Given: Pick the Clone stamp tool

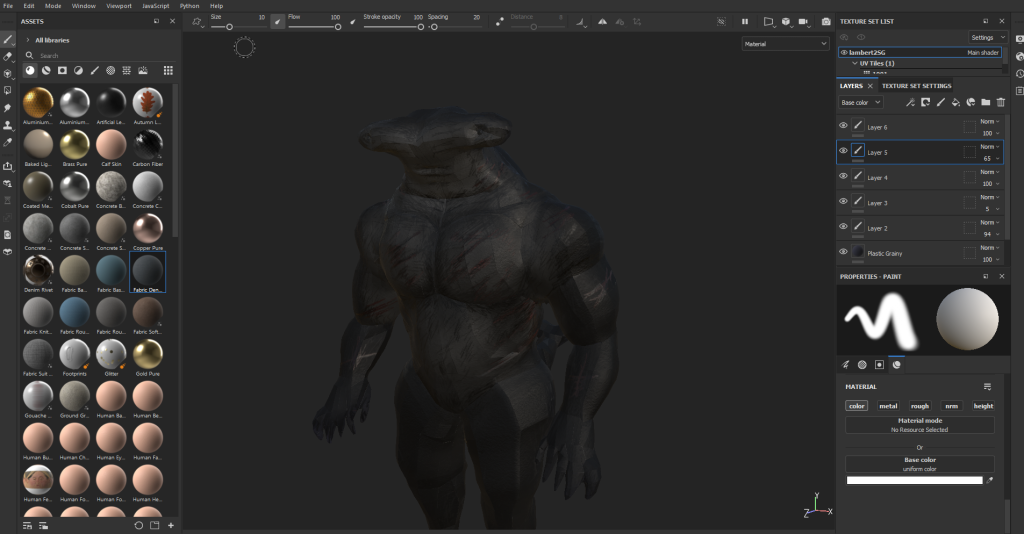Looking at the screenshot, I should (x=8, y=125).
